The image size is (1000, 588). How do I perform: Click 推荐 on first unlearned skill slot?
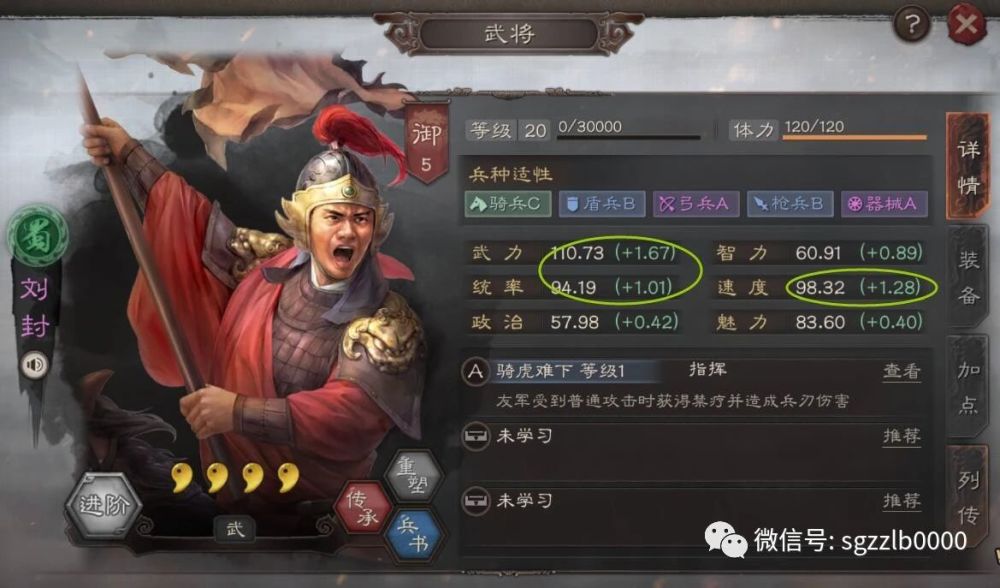coord(902,437)
